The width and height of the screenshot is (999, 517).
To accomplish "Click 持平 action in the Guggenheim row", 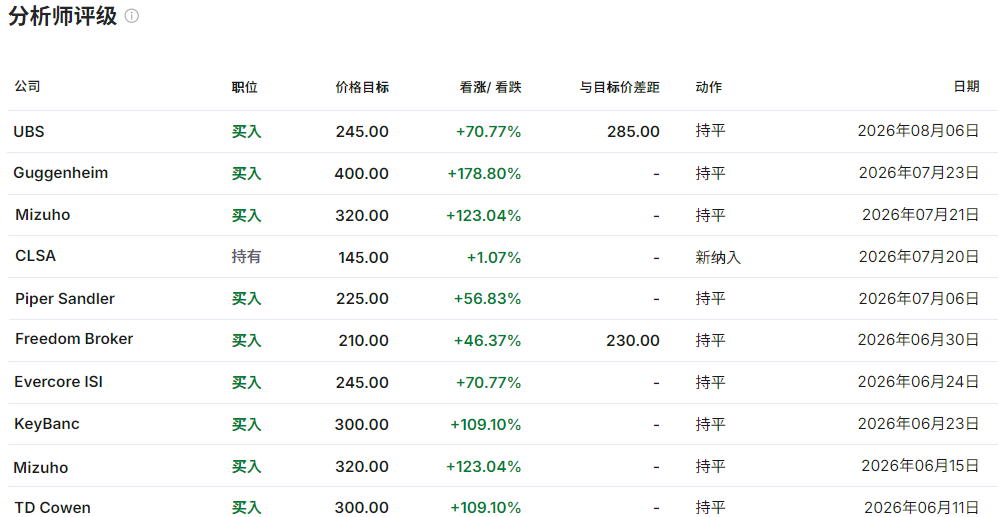I will point(710,173).
